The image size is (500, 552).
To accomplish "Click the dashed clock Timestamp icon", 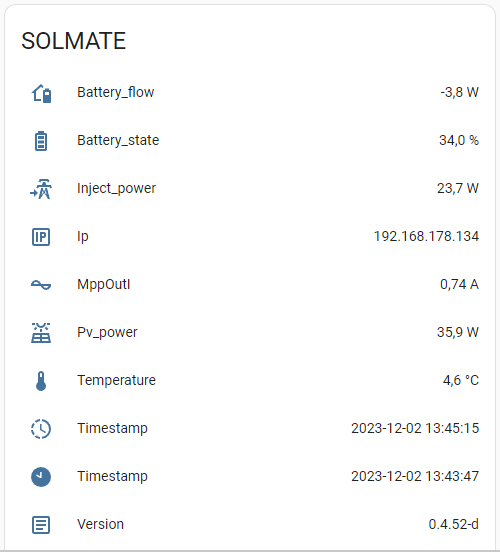I will tap(41, 429).
